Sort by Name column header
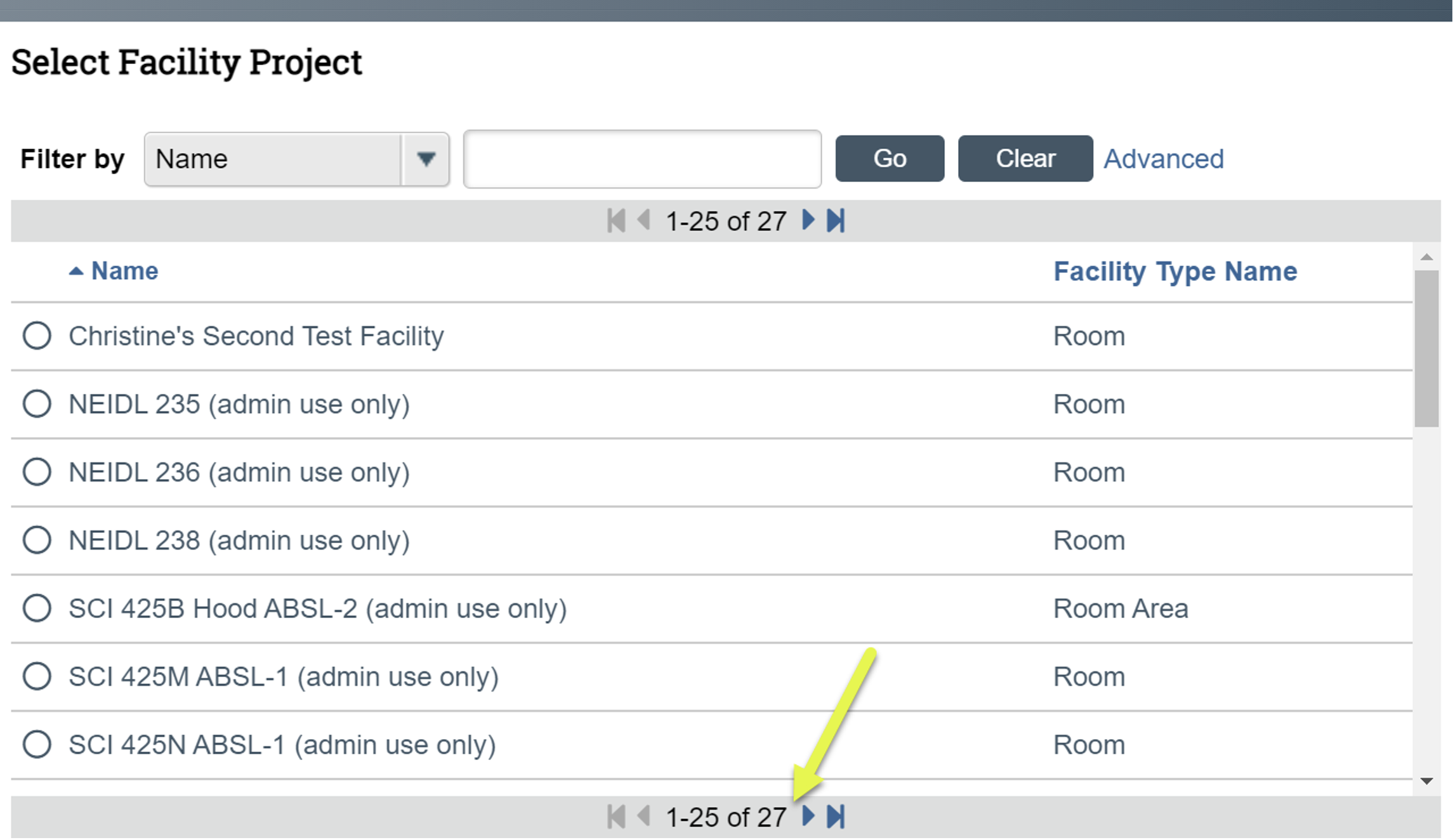This screenshot has width=1453, height=840. (x=125, y=271)
